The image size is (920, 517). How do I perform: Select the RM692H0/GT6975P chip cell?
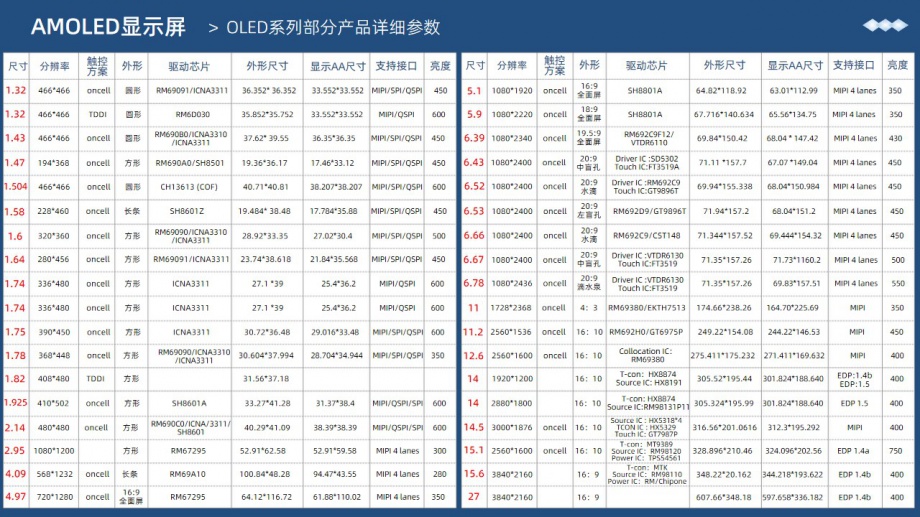pyautogui.click(x=645, y=331)
